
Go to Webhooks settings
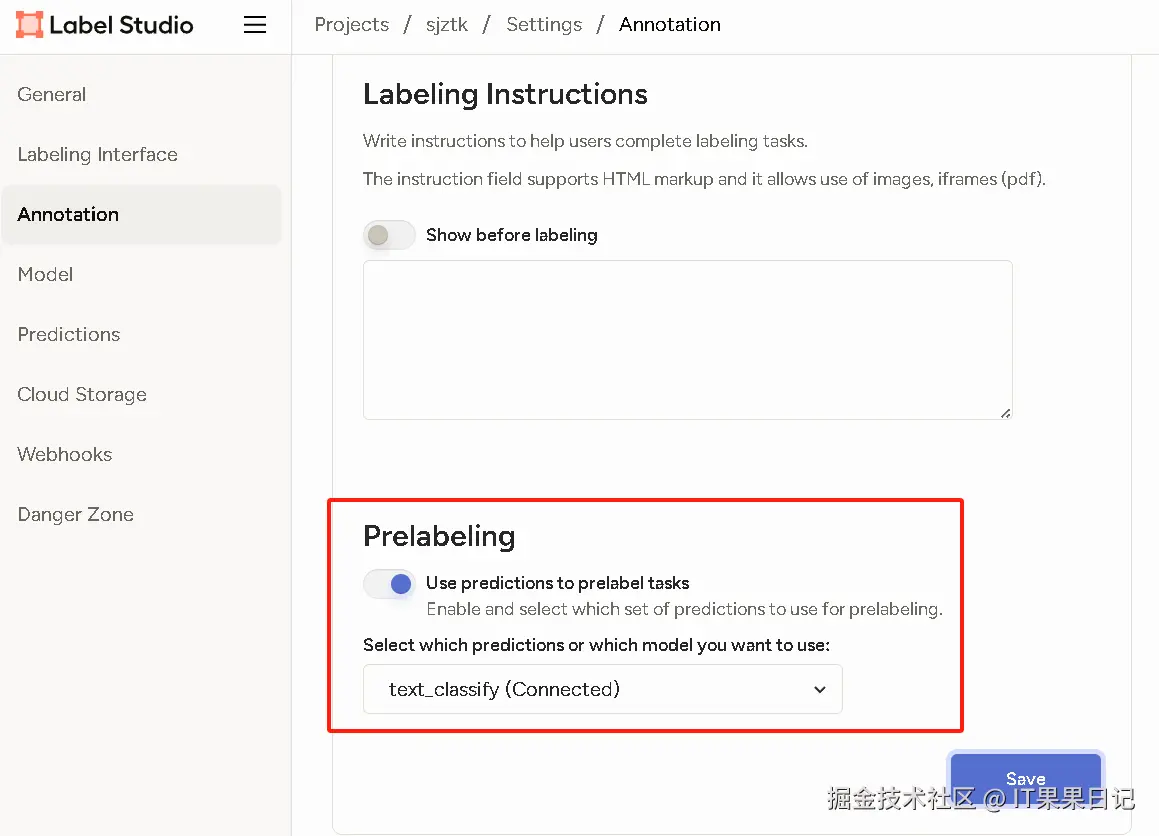click(x=65, y=455)
